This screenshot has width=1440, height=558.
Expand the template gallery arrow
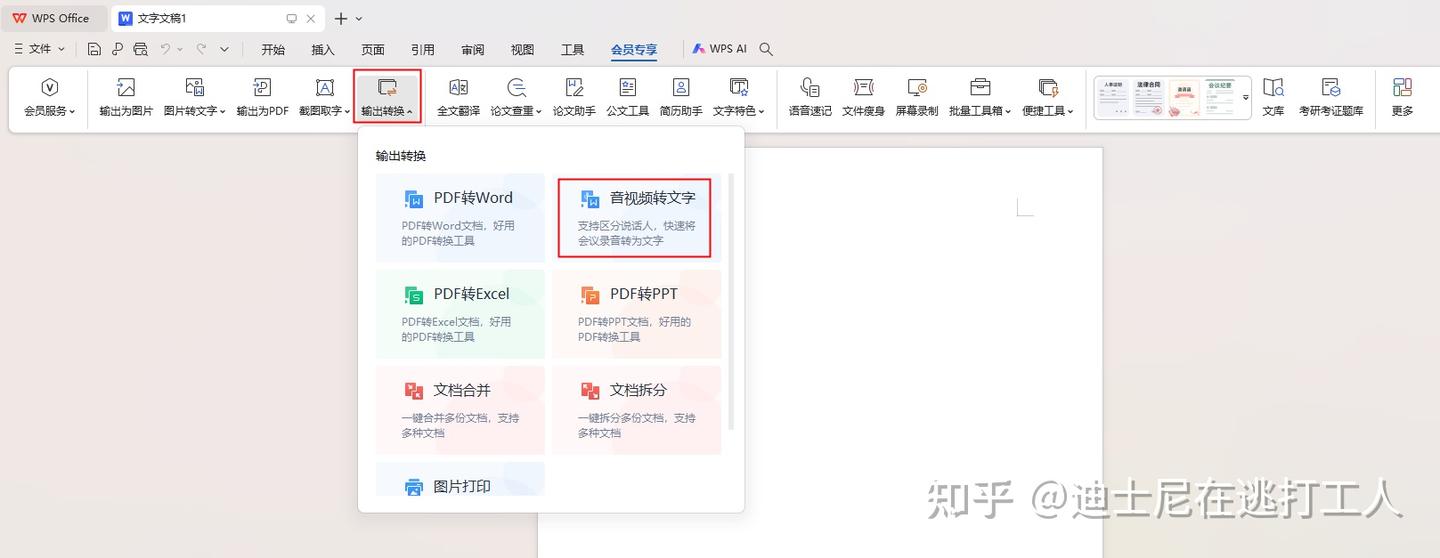click(x=1246, y=97)
